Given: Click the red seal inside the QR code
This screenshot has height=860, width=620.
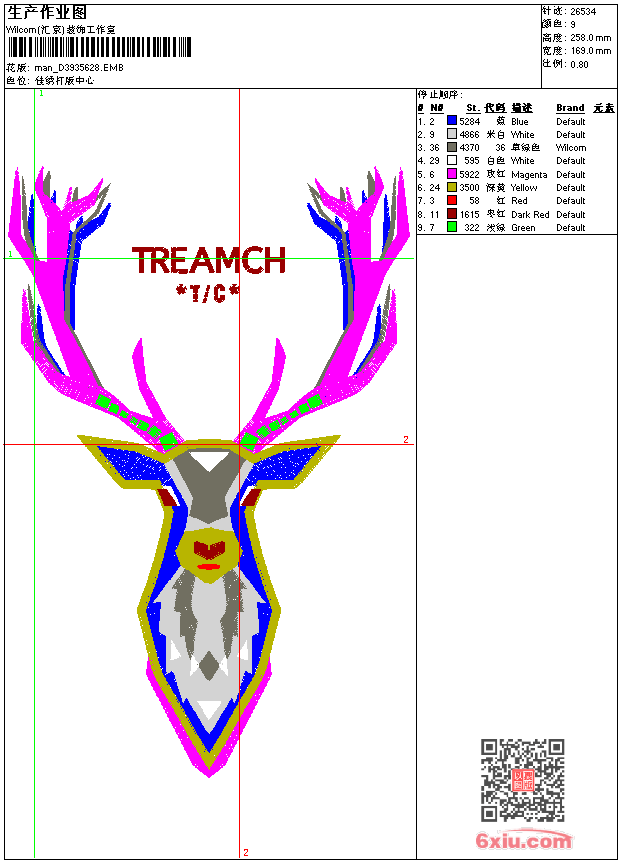Looking at the screenshot, I should (x=522, y=780).
